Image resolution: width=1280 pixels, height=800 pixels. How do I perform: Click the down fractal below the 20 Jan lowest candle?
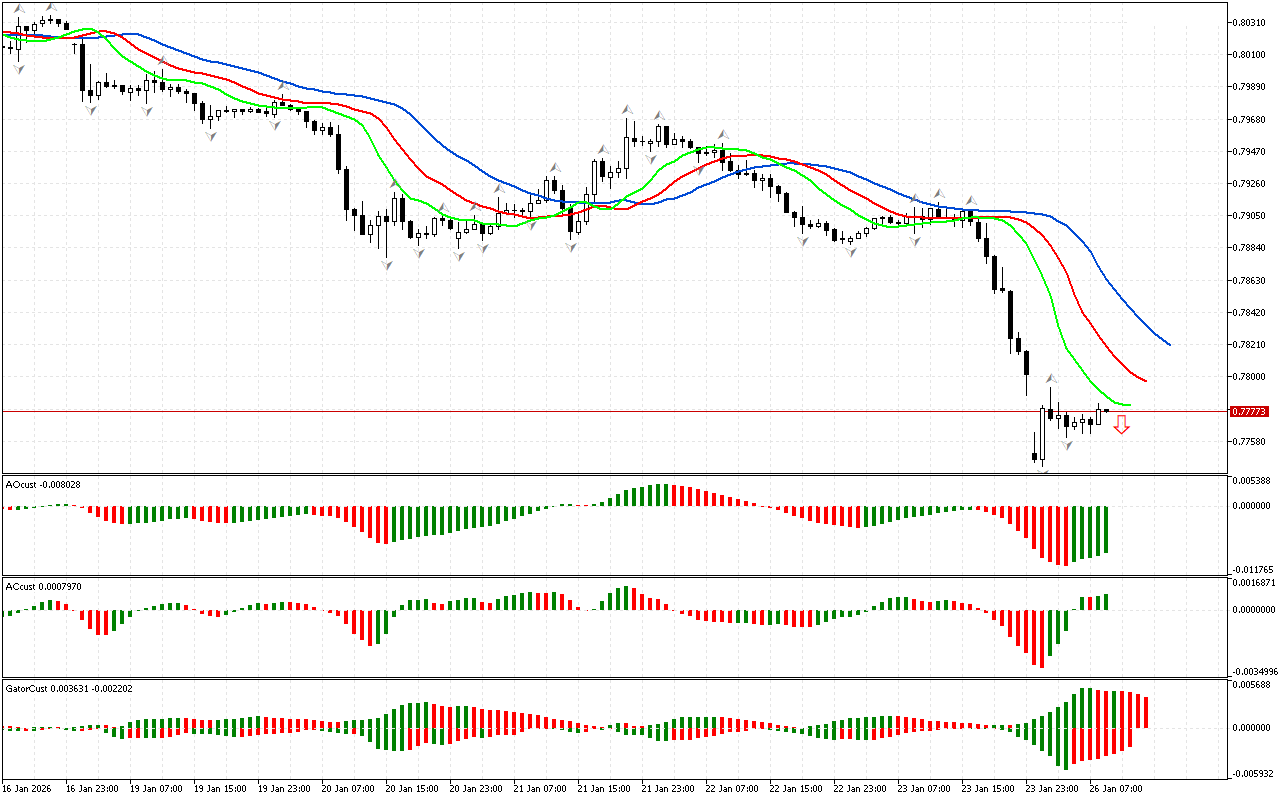pos(386,265)
